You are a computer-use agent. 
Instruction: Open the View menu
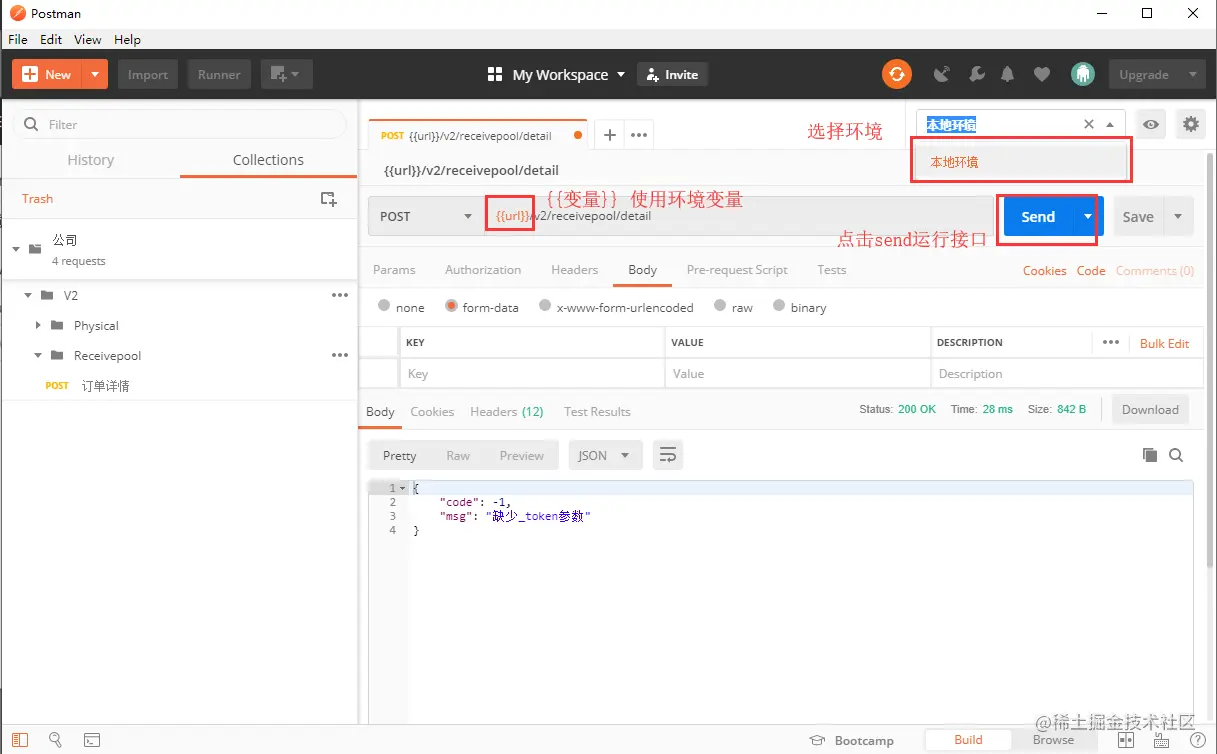pos(88,39)
